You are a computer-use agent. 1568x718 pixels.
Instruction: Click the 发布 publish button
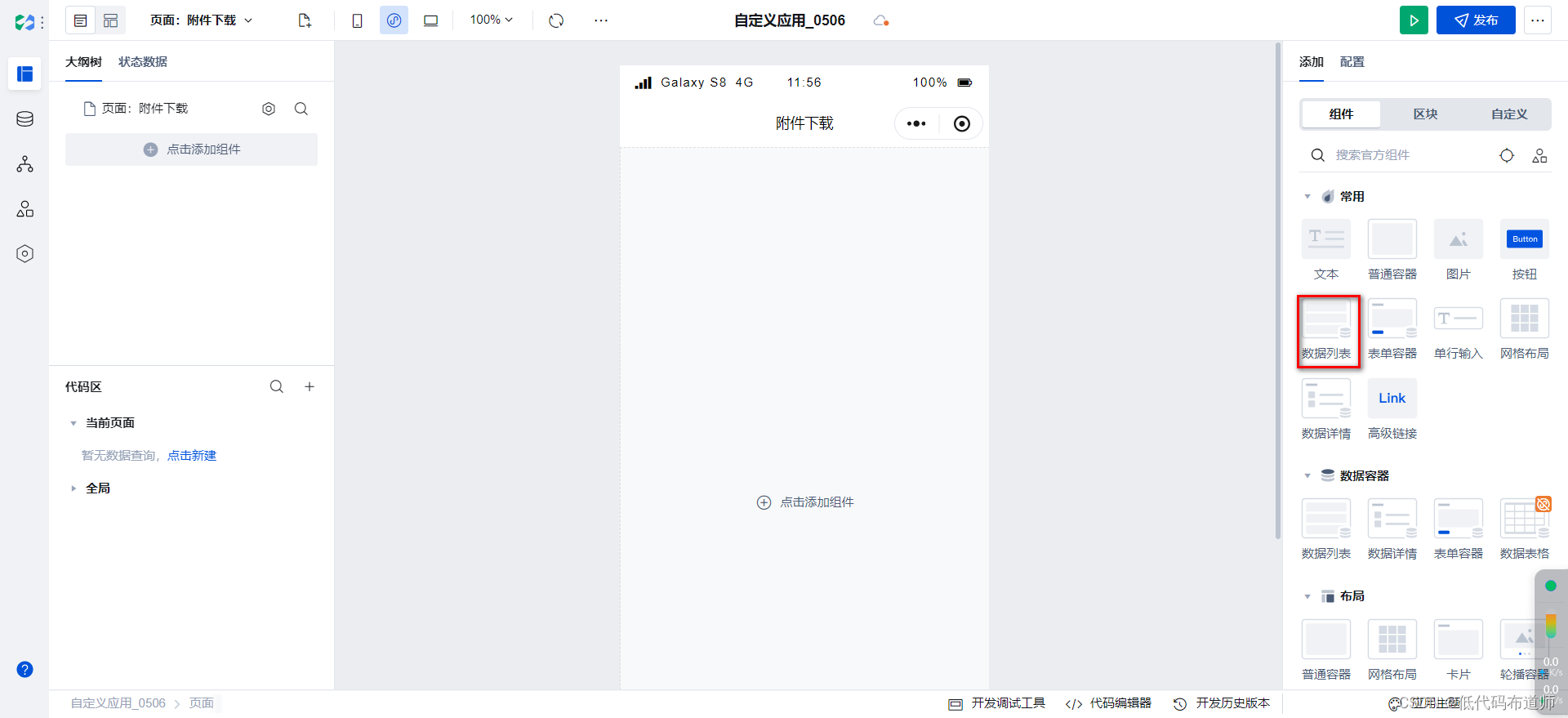pyautogui.click(x=1476, y=20)
